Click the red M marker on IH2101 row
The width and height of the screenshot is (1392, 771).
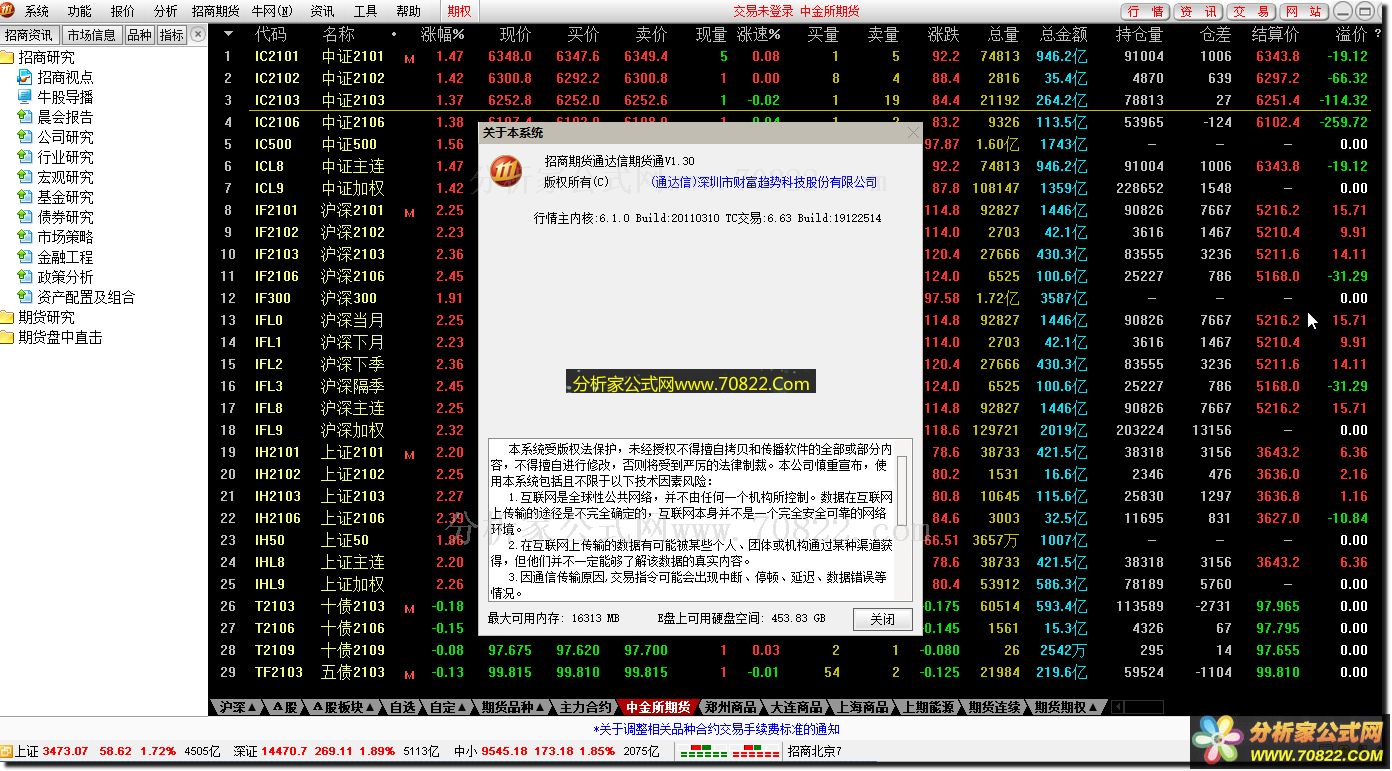[x=409, y=455]
